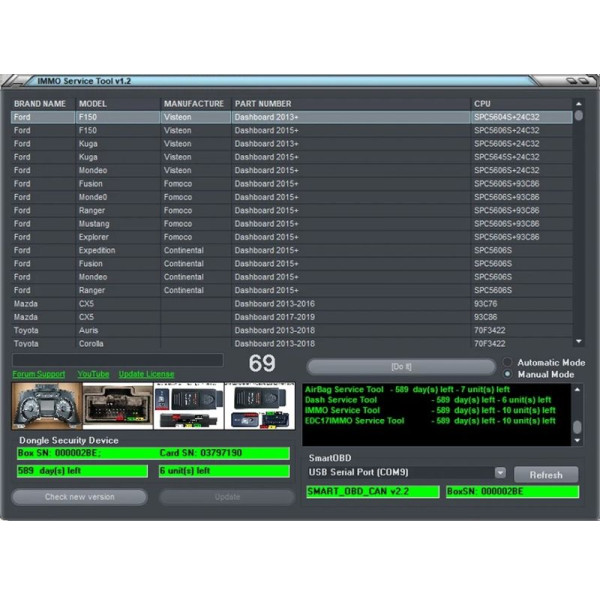Open the third wiring diagram thumbnail

tap(190, 405)
